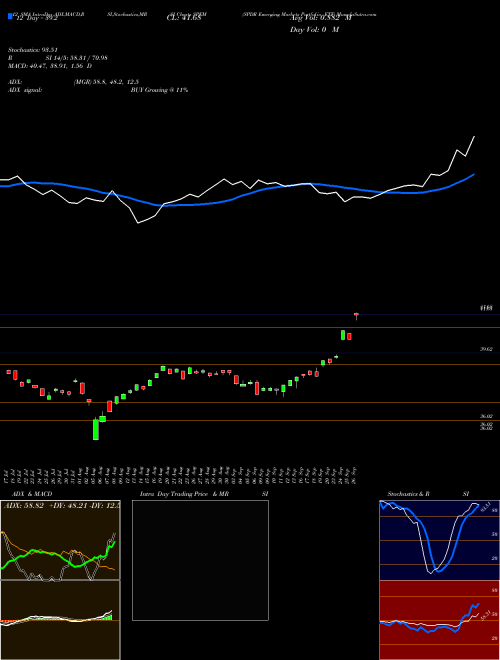Click the ADX '(MGR) 58.8, 48.2, 12.3' values
This screenshot has height=660, width=500.
(x=106, y=82)
